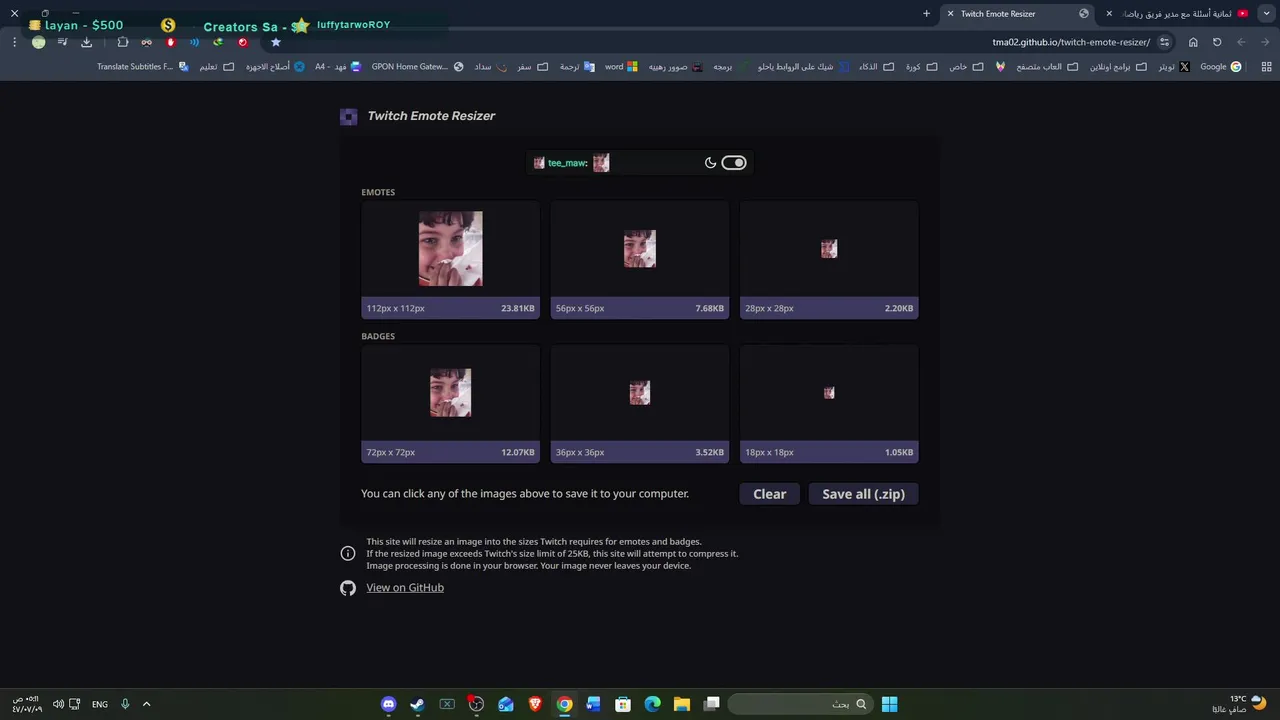Open the apps grid in bookmarks bar
1280x720 pixels.
[1266, 67]
